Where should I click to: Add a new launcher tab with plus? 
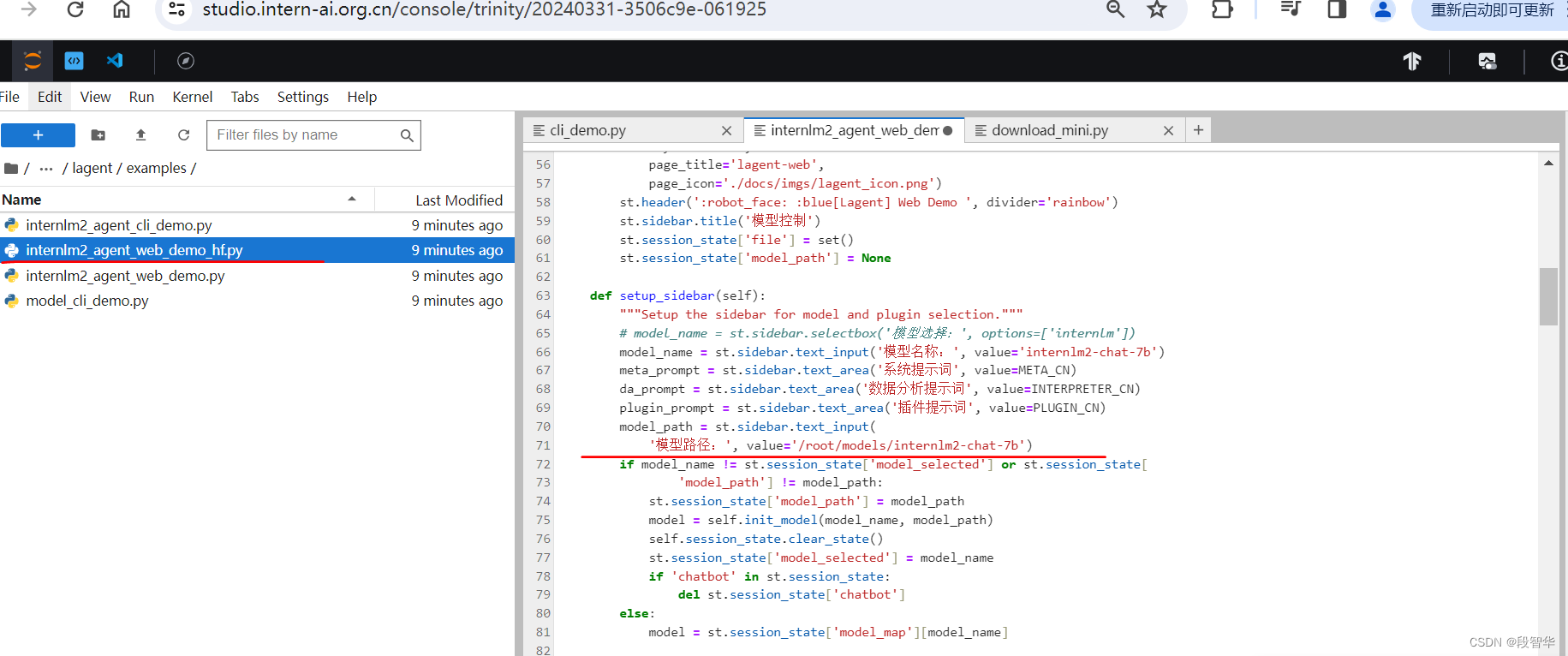coord(1198,129)
